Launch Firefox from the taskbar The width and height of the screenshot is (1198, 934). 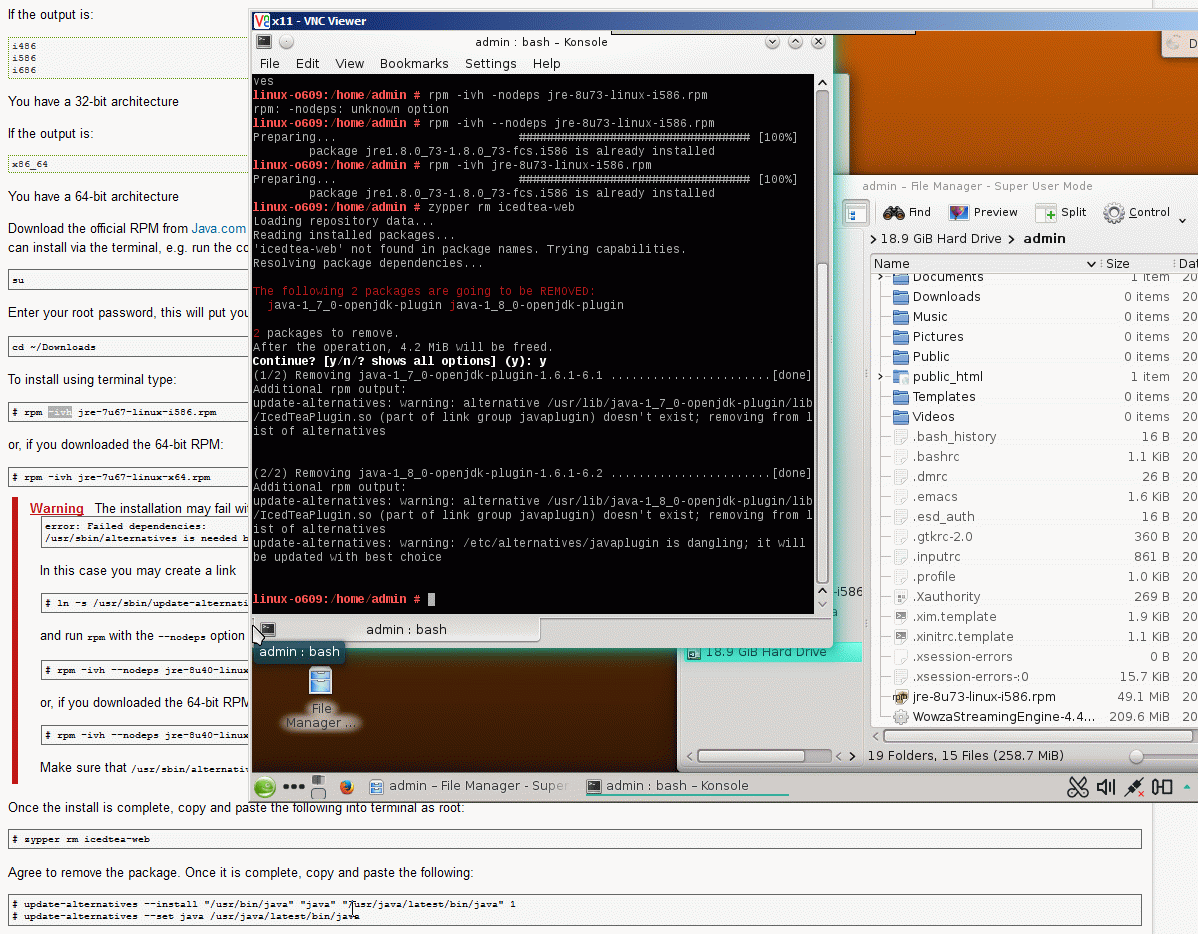(346, 786)
